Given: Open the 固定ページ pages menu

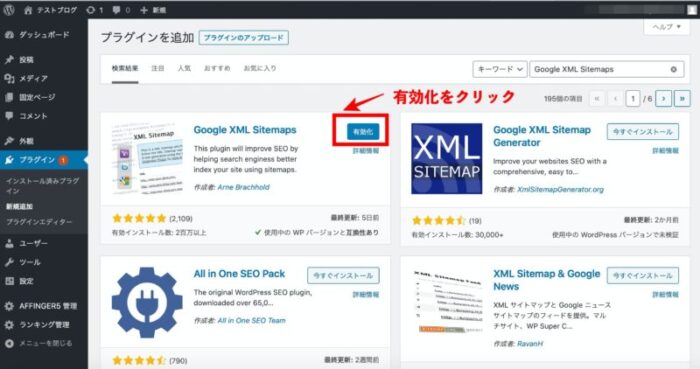Looking at the screenshot, I should click(44, 97).
